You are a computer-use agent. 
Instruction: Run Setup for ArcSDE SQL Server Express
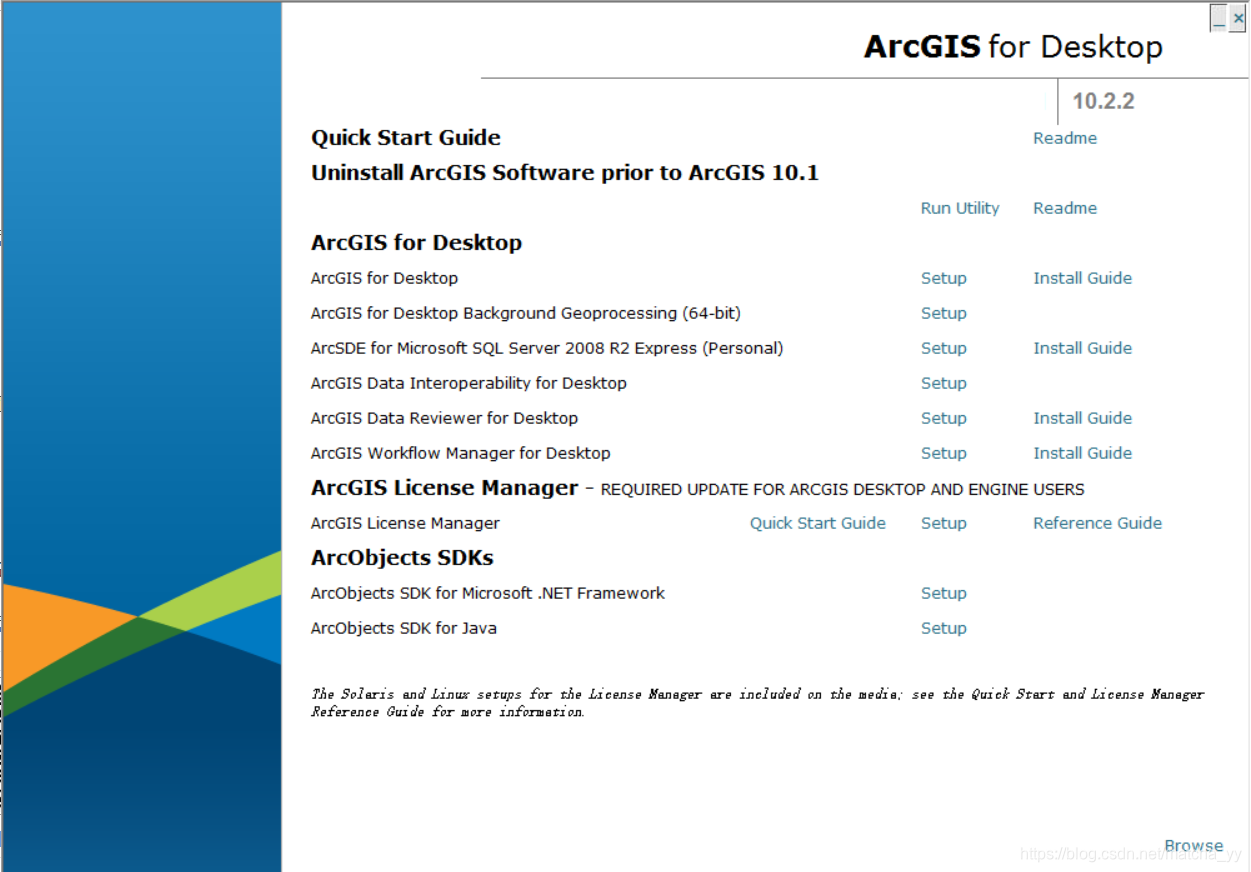pyautogui.click(x=944, y=348)
